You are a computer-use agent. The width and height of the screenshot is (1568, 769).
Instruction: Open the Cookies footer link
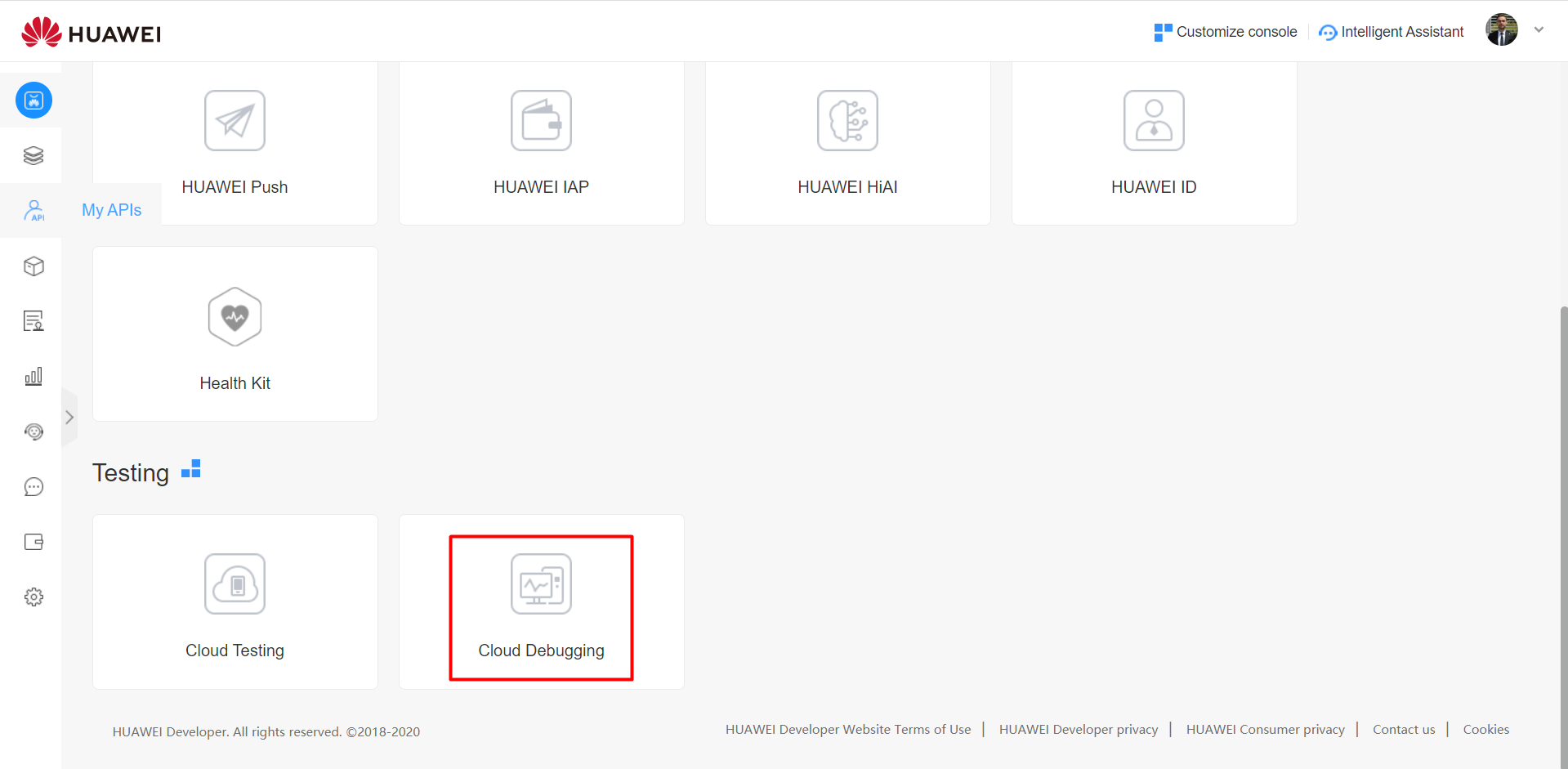(x=1486, y=729)
